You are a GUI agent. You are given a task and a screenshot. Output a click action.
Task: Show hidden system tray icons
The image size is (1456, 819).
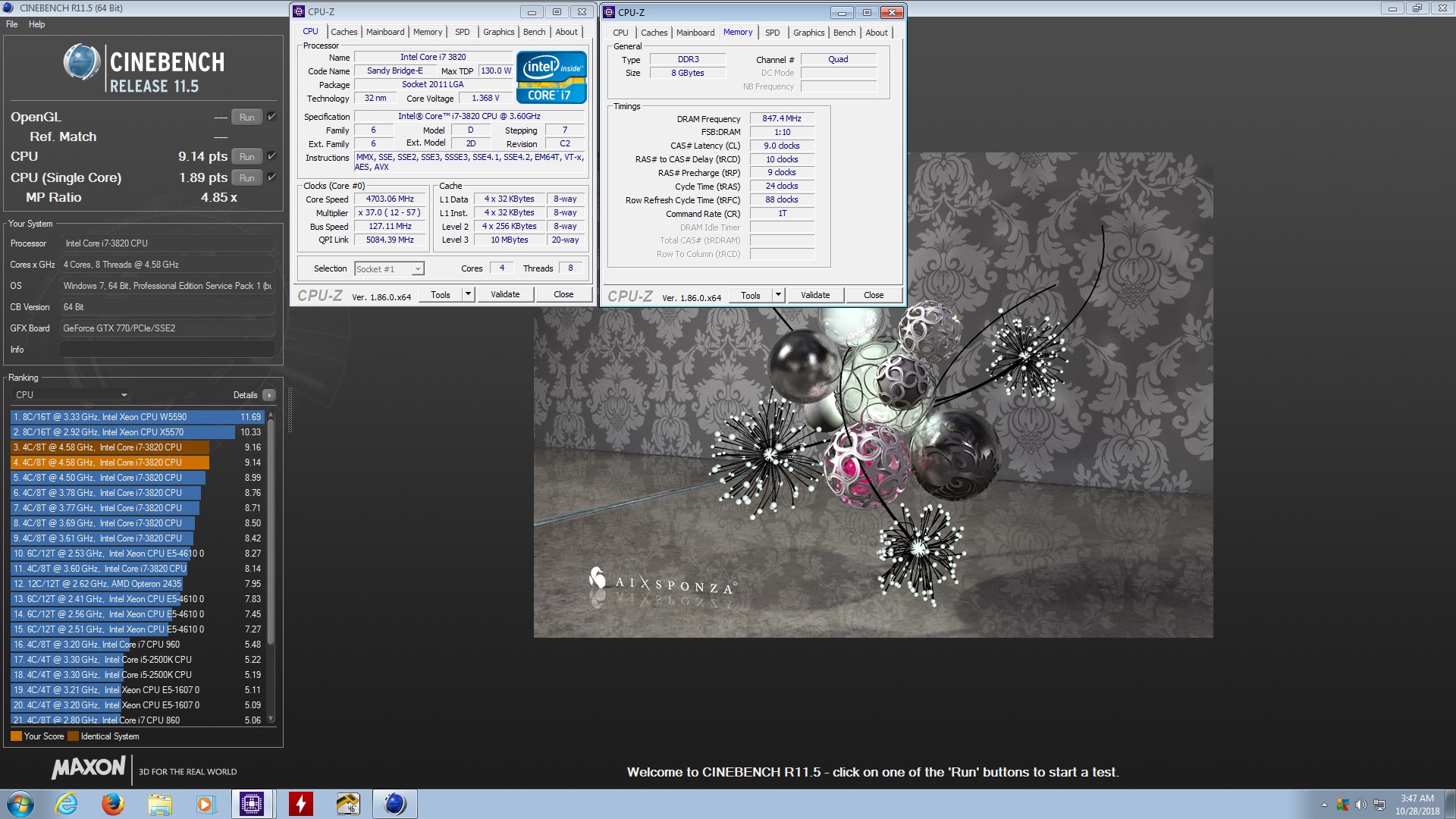1324,805
